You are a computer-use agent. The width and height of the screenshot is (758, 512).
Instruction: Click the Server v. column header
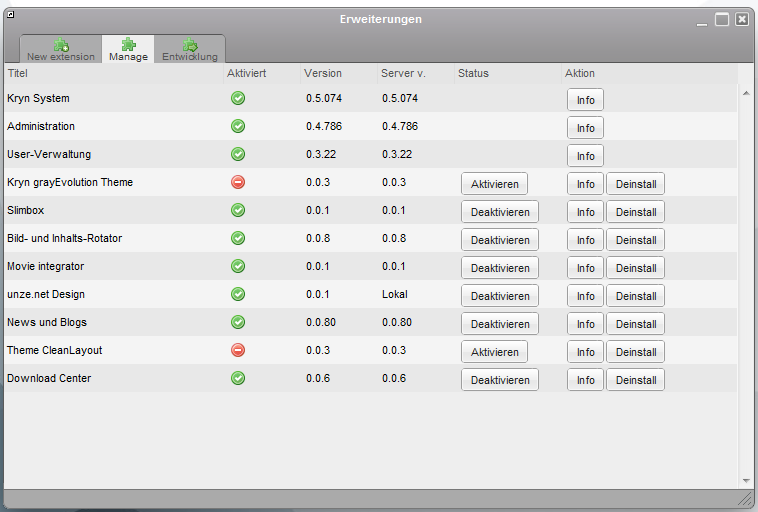click(x=416, y=73)
